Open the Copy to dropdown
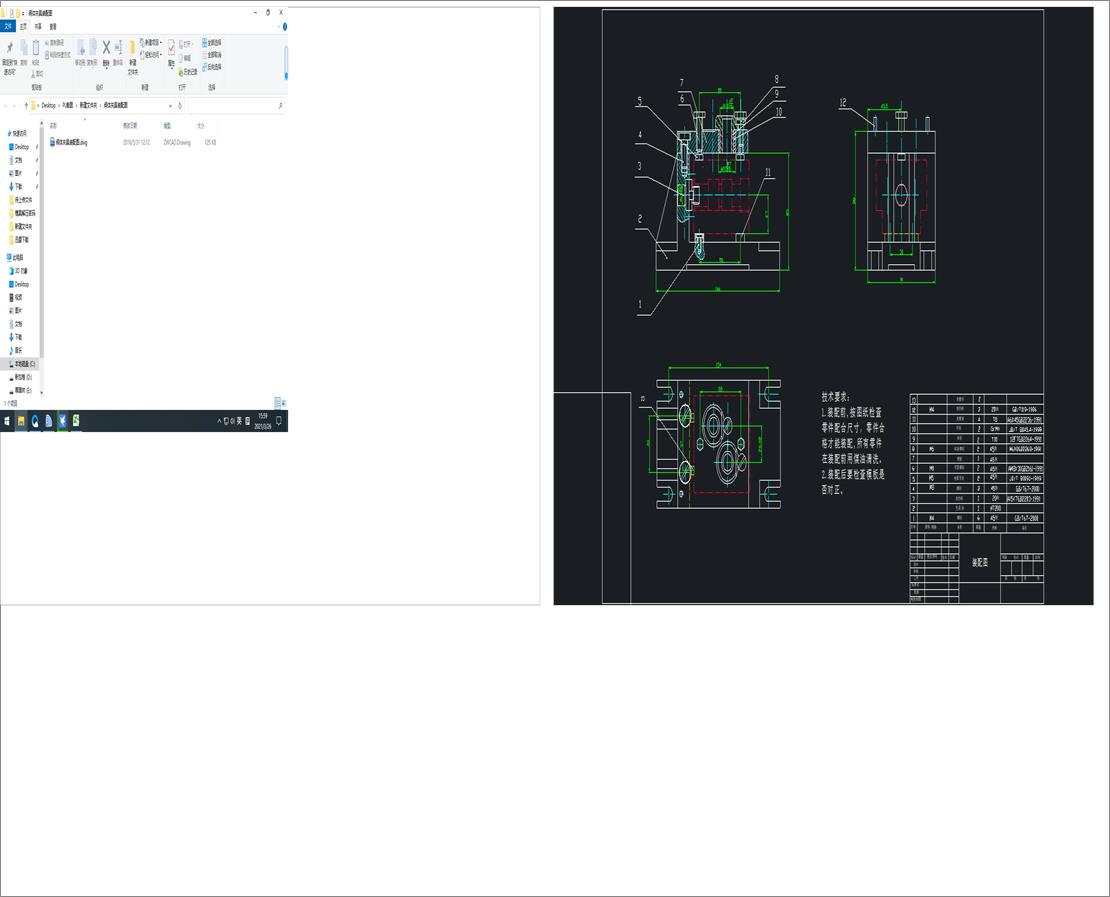 (x=92, y=52)
